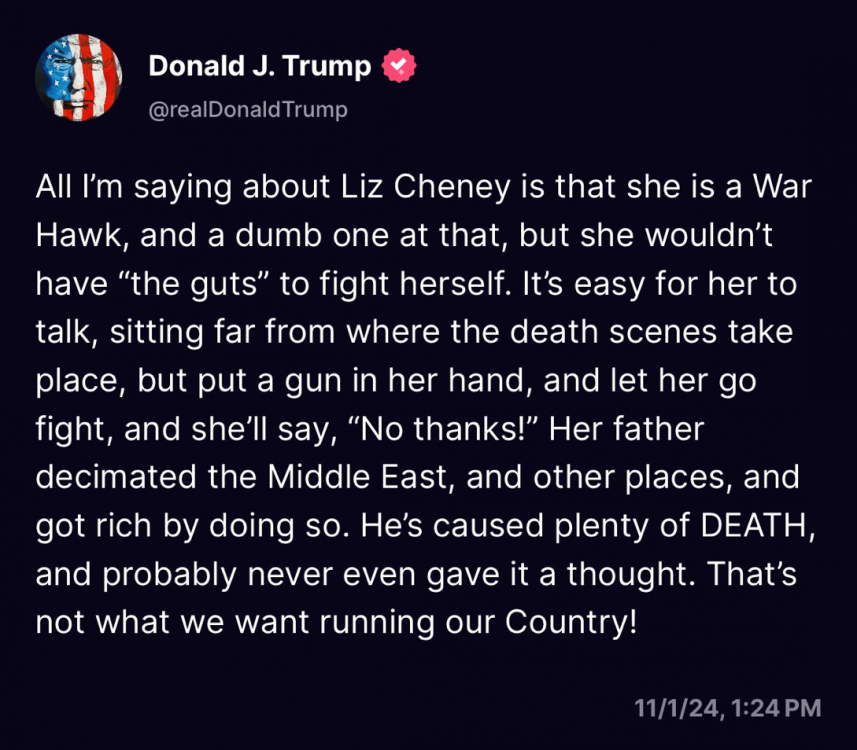
Task: Select the phrase "gave it a thought"
Action: pyautogui.click(x=560, y=574)
